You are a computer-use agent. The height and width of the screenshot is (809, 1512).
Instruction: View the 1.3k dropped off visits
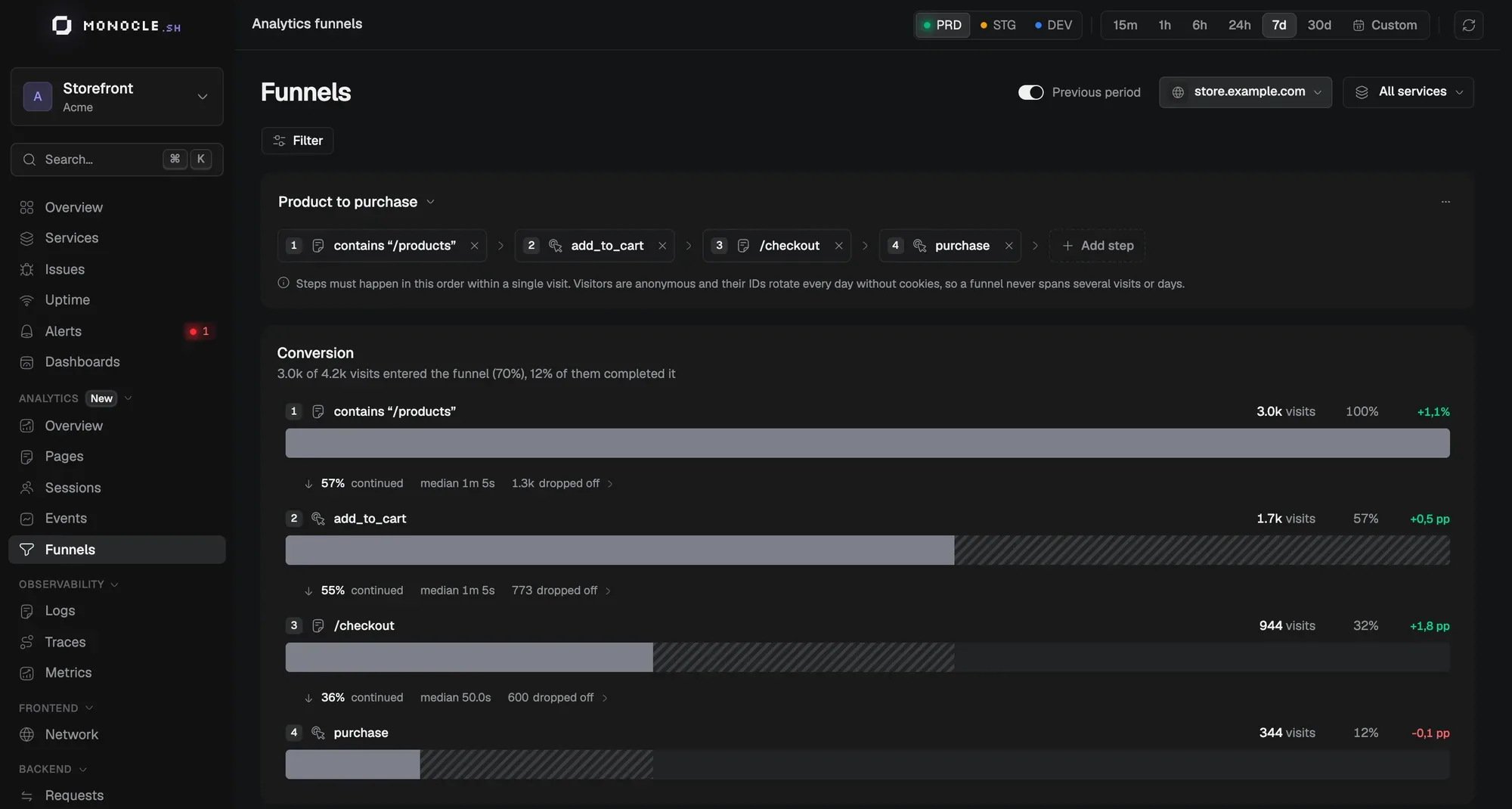click(x=562, y=483)
